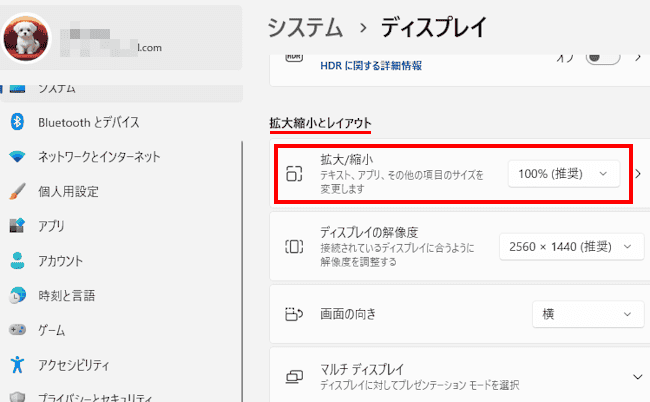
Task: Click the sidebar vertical scrollbar
Action: tap(242, 271)
